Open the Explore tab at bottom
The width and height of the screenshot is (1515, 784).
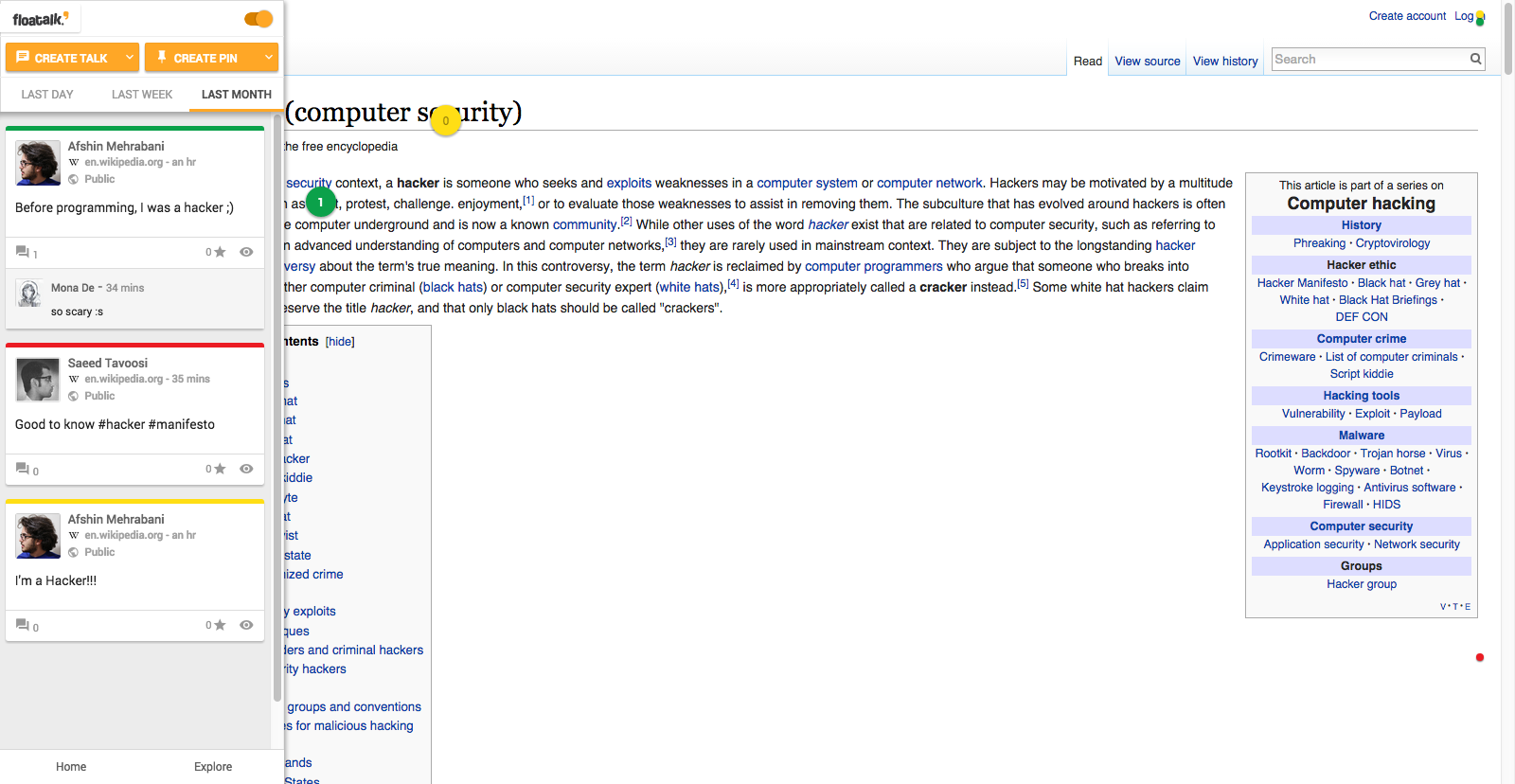point(213,767)
